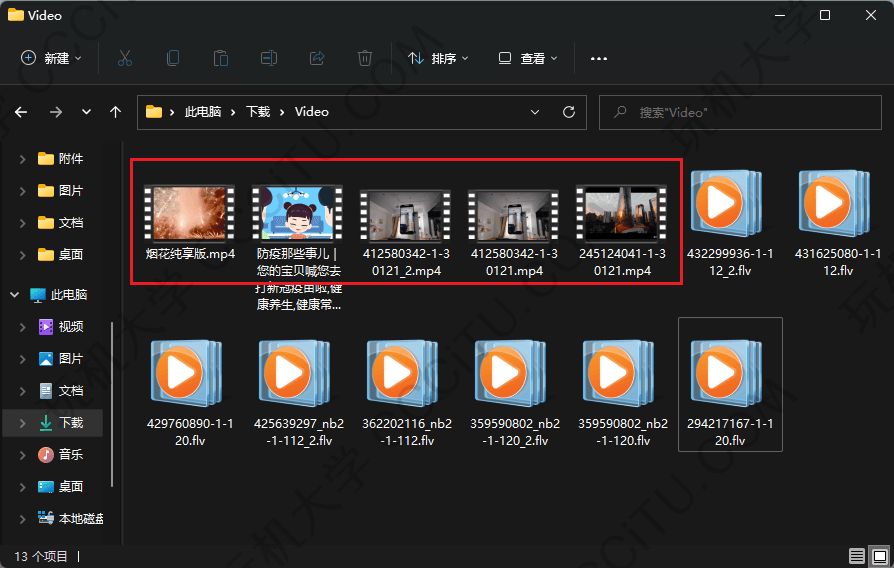
Task: Open the 查看 view dropdown
Action: point(528,58)
